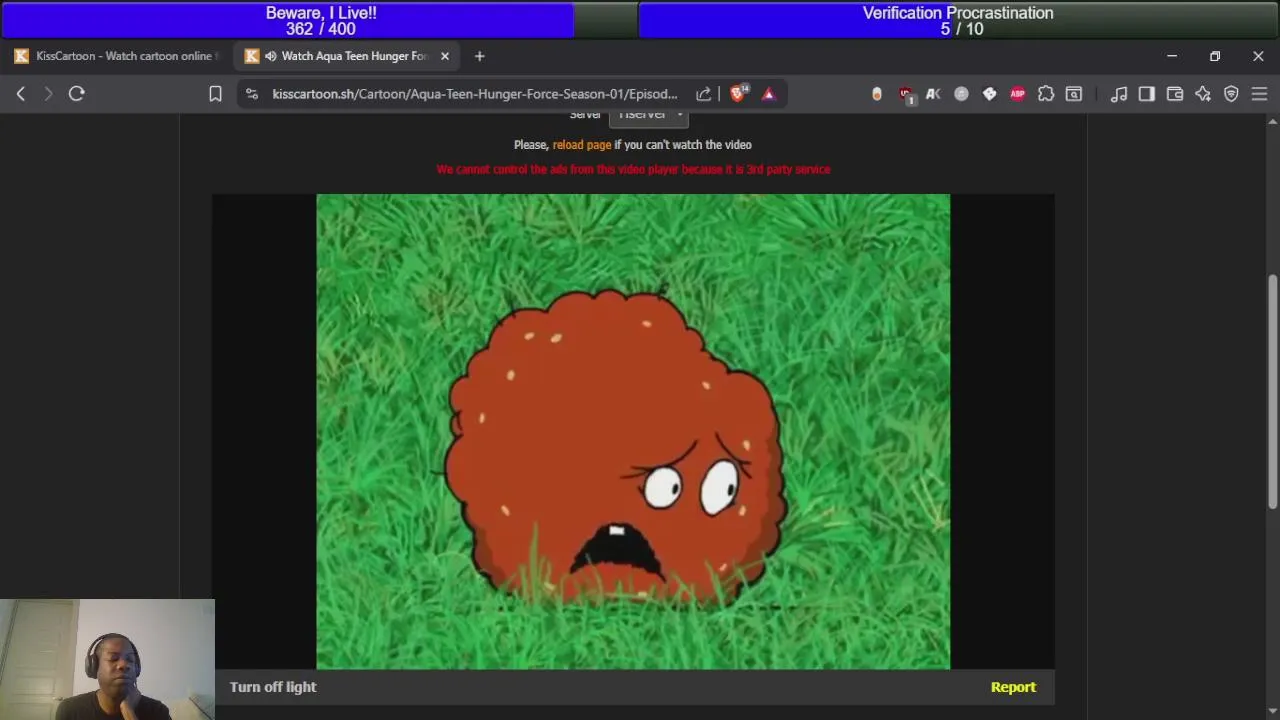Click the Meatwad video player

point(633,431)
